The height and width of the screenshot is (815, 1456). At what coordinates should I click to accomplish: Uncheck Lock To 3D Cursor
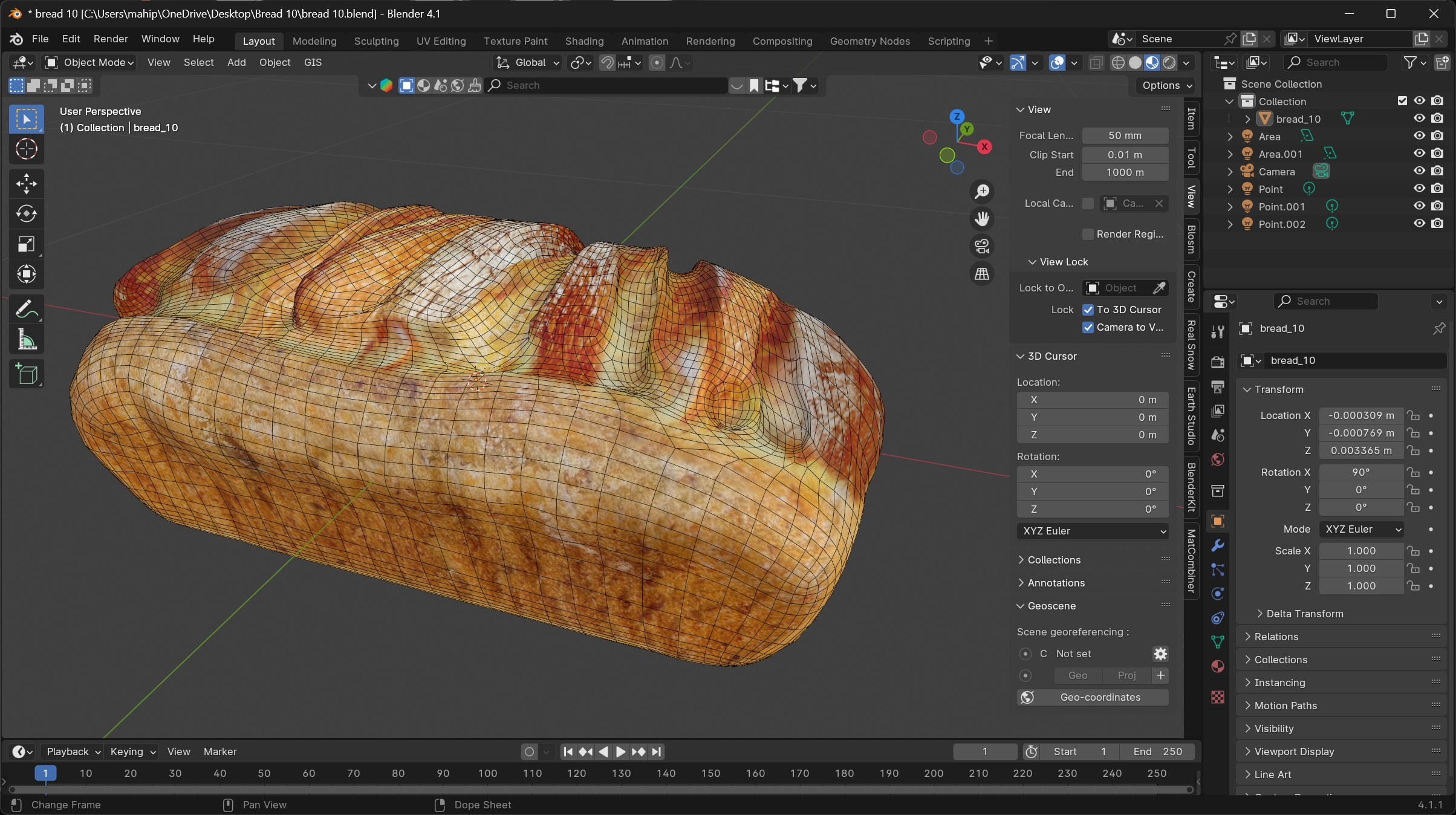tap(1088, 310)
